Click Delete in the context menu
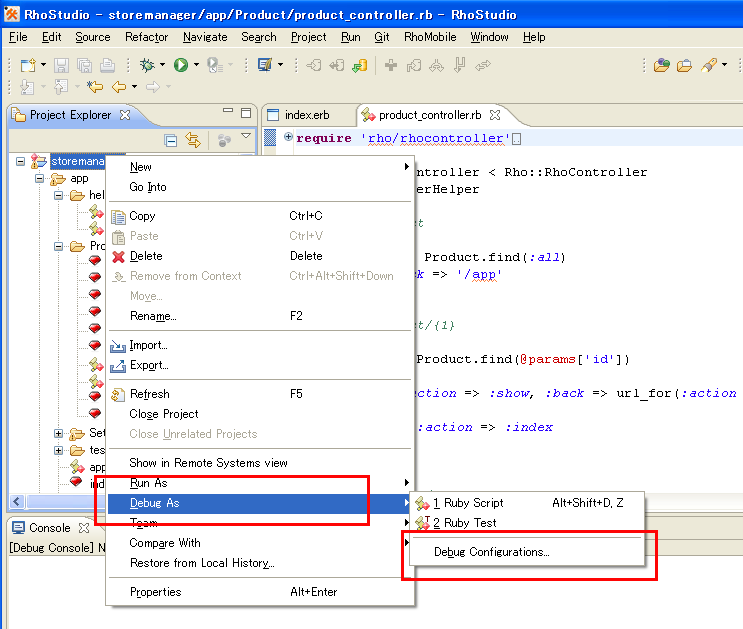This screenshot has width=743, height=629. pos(259,256)
